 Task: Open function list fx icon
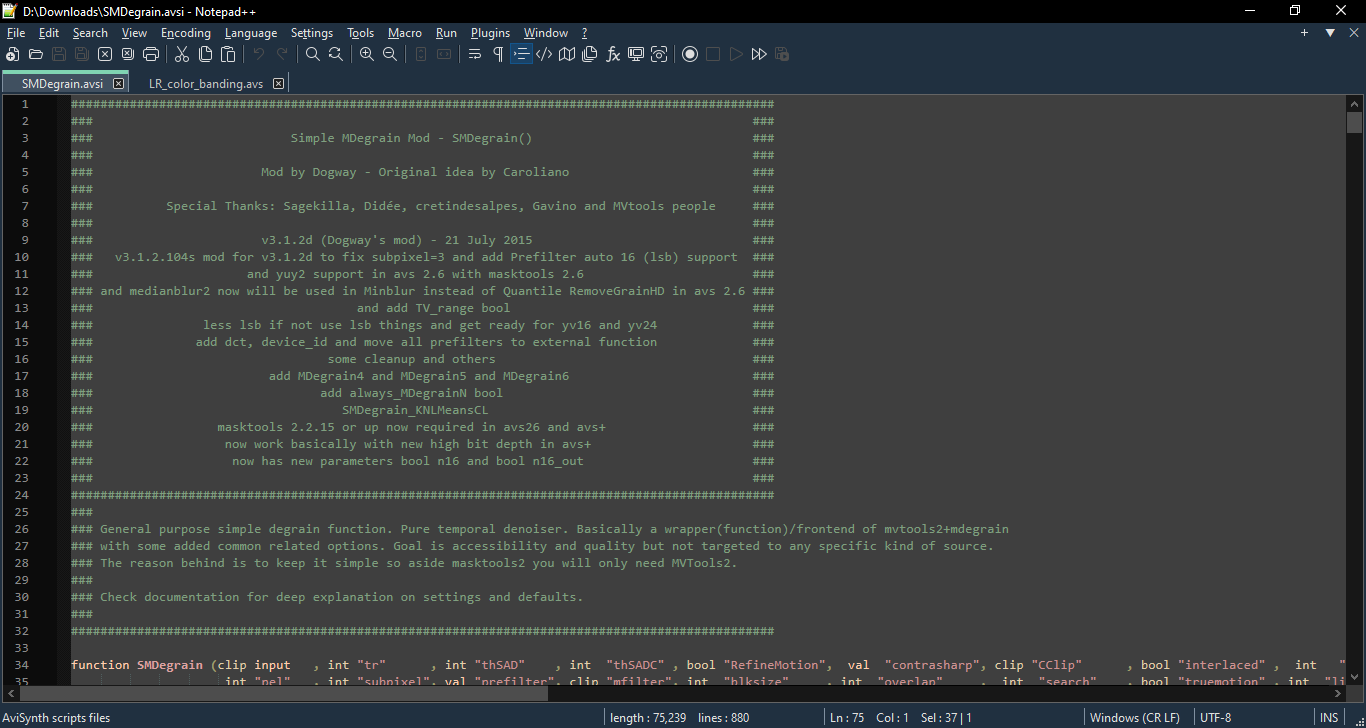click(613, 54)
